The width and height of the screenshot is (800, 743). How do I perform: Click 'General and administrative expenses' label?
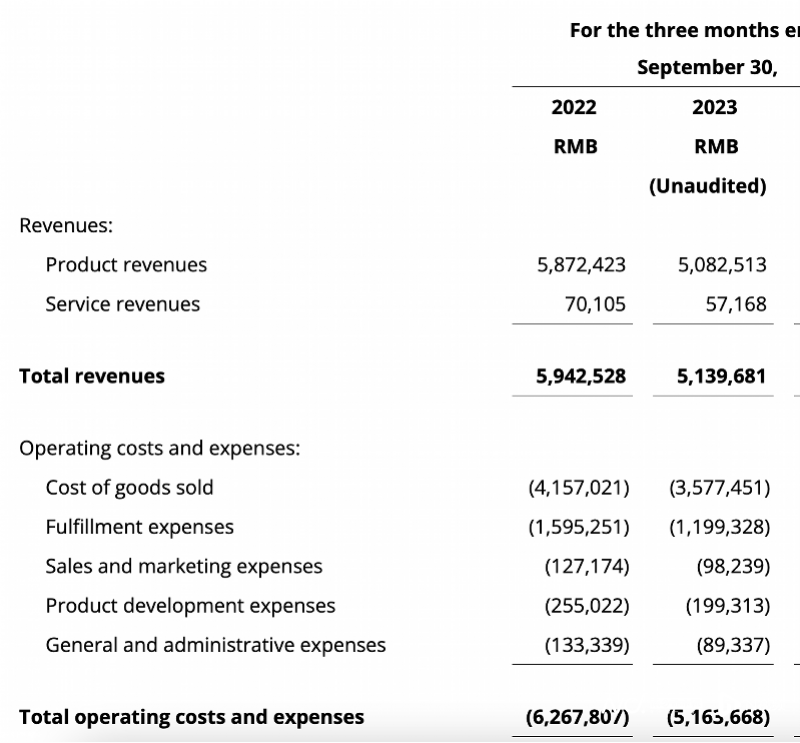pyautogui.click(x=215, y=645)
